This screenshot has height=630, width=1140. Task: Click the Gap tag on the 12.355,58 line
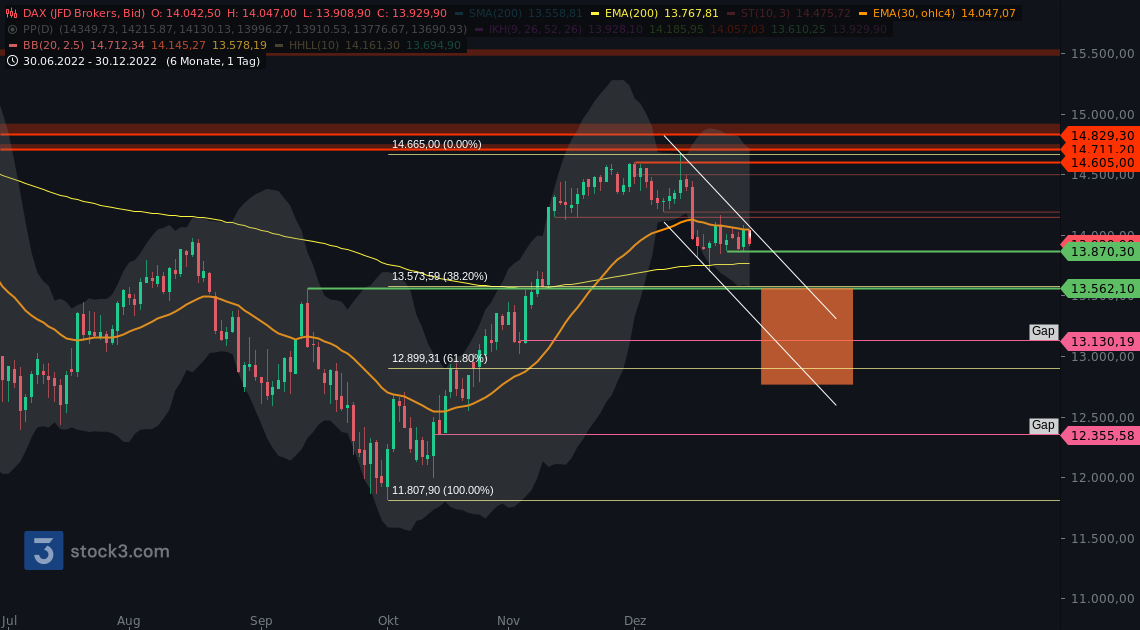tap(1043, 426)
